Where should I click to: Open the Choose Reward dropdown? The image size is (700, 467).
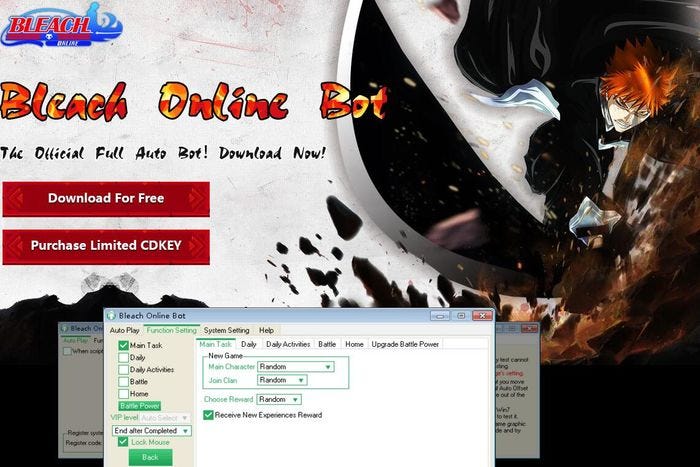click(279, 399)
